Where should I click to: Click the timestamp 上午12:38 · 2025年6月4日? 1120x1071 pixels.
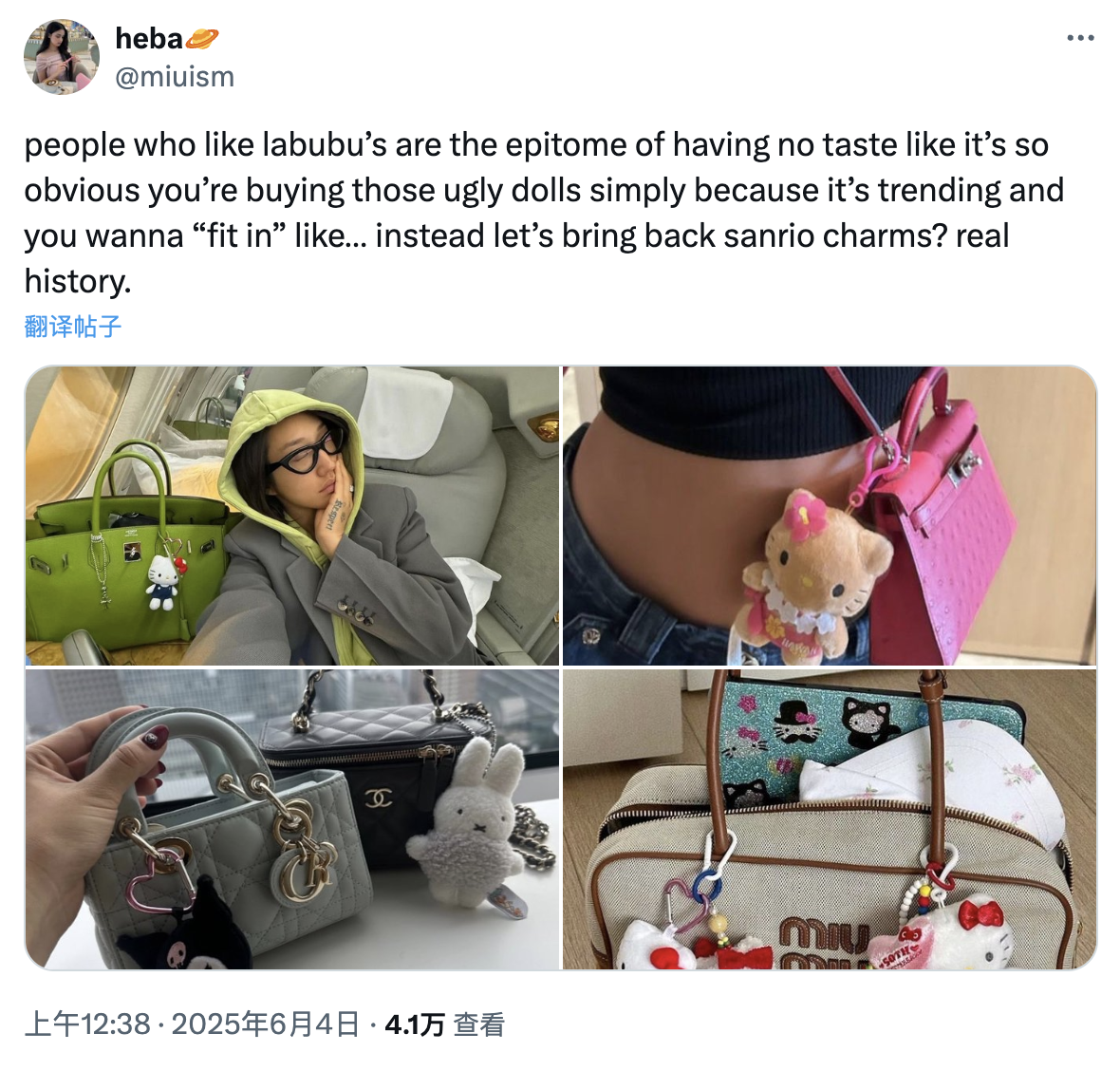(192, 1024)
